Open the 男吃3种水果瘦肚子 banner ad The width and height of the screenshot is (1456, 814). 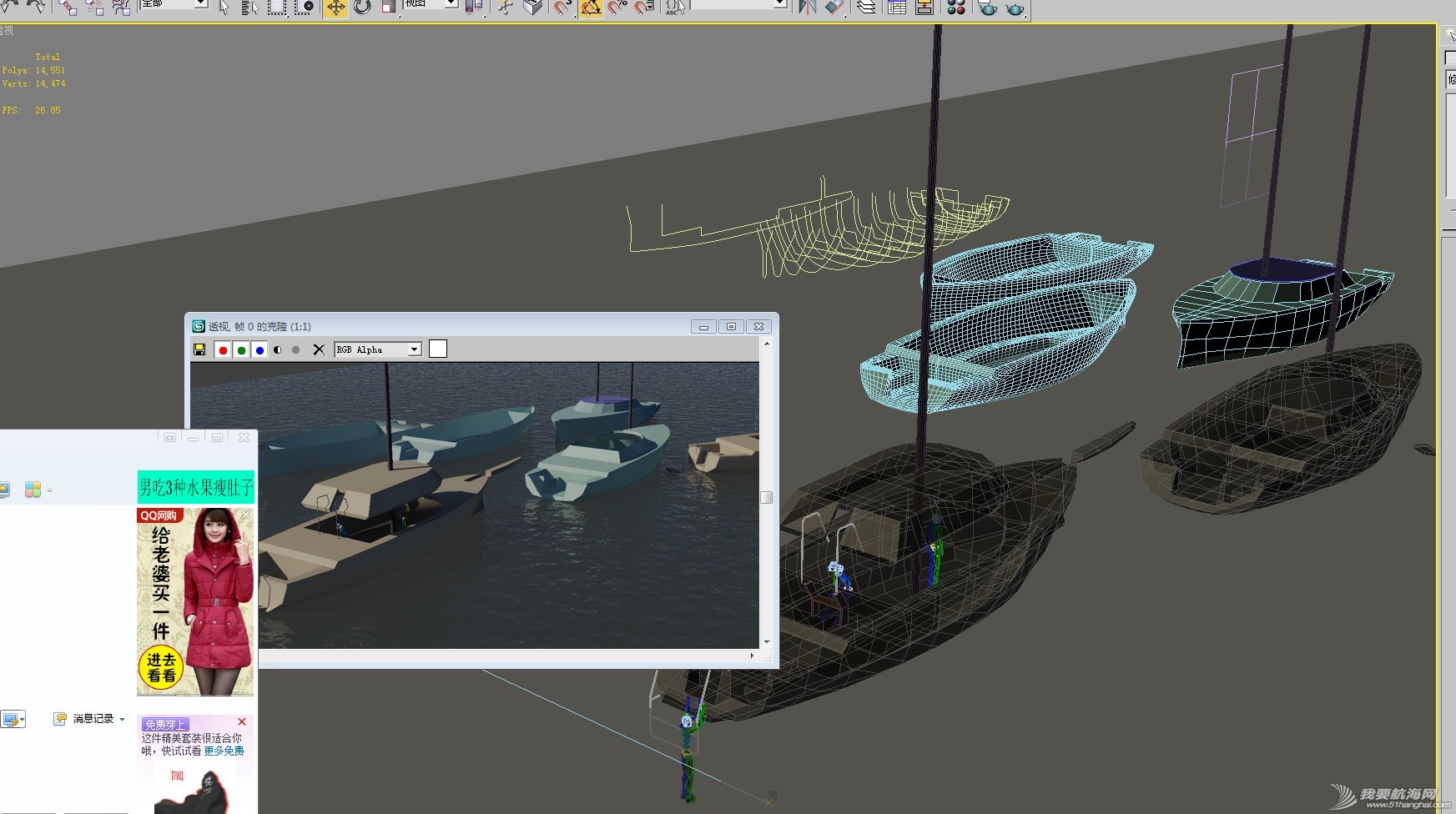point(196,487)
